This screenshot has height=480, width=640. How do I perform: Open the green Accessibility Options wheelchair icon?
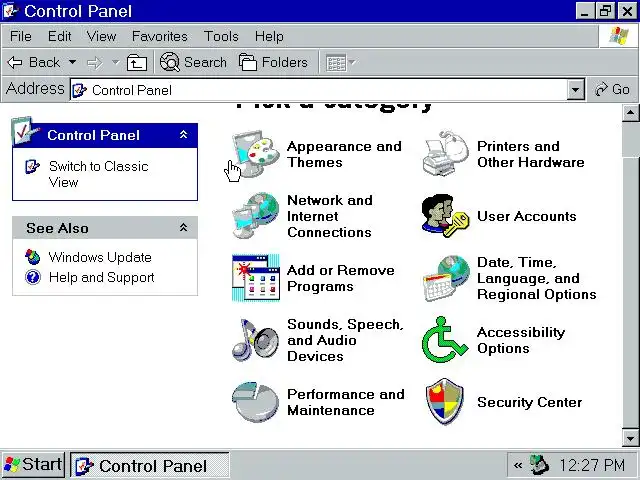[444, 340]
